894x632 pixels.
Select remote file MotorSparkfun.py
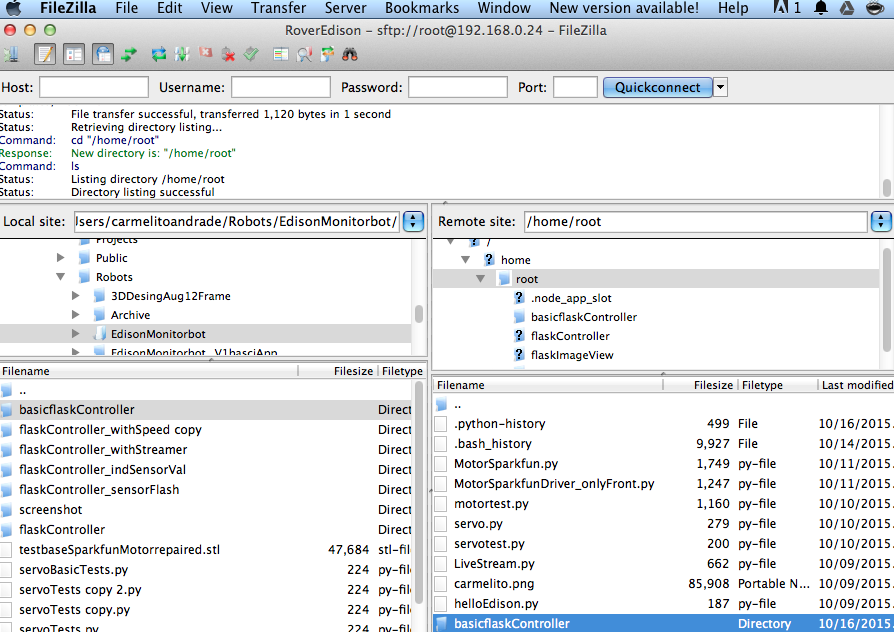click(x=664, y=464)
